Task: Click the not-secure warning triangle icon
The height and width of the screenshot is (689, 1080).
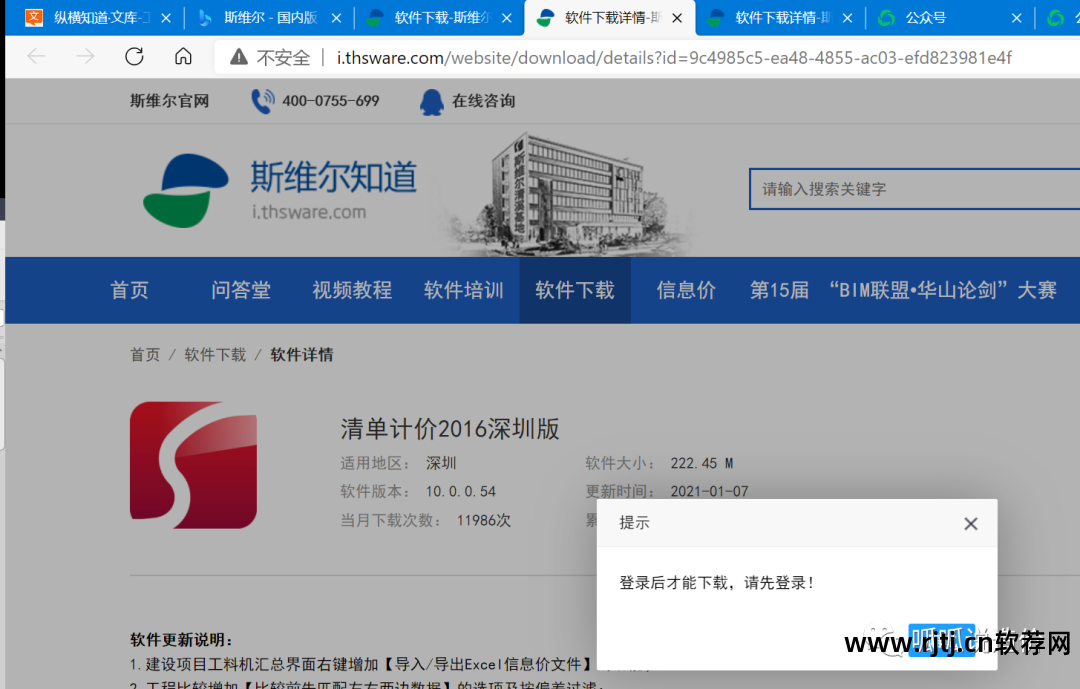Action: click(x=238, y=57)
